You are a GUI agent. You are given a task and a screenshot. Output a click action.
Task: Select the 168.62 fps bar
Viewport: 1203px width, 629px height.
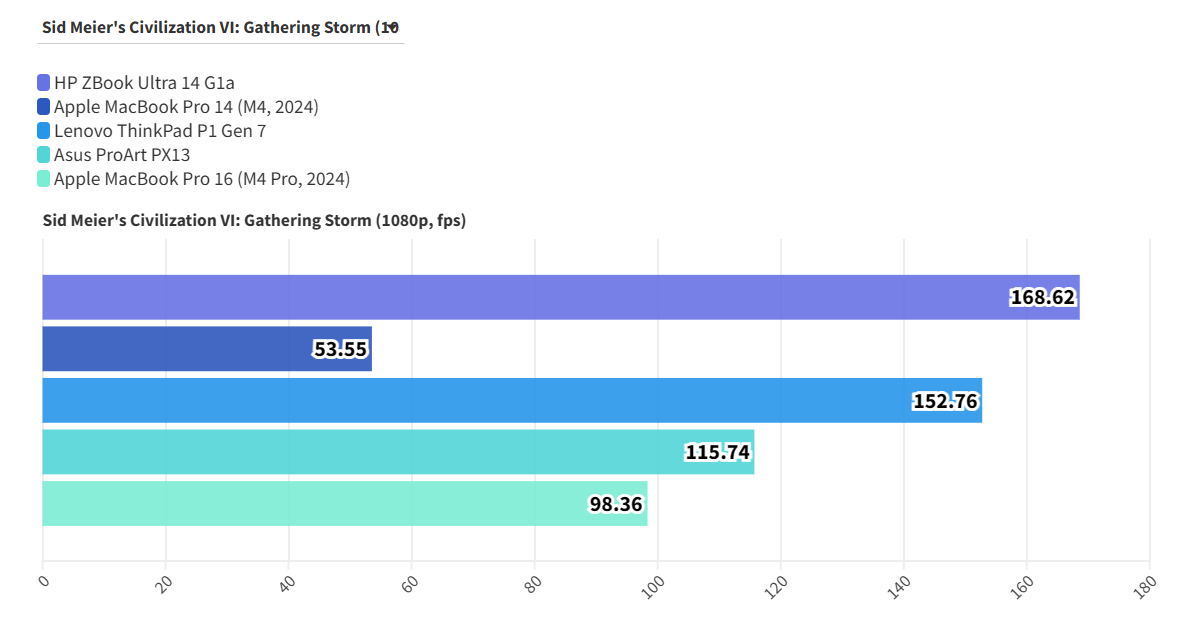tap(560, 297)
